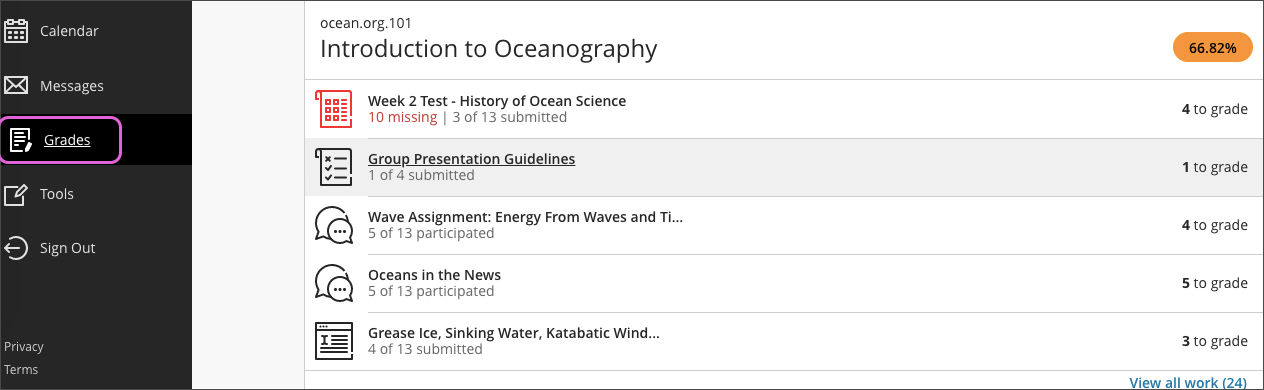
Task: Click the Wave Assignment discussion bubble icon
Action: [x=334, y=225]
